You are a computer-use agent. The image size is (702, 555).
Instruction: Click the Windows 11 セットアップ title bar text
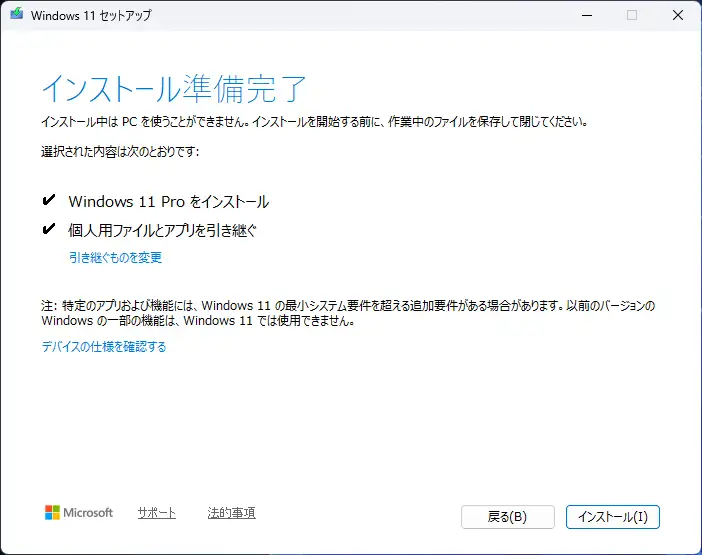tap(90, 16)
